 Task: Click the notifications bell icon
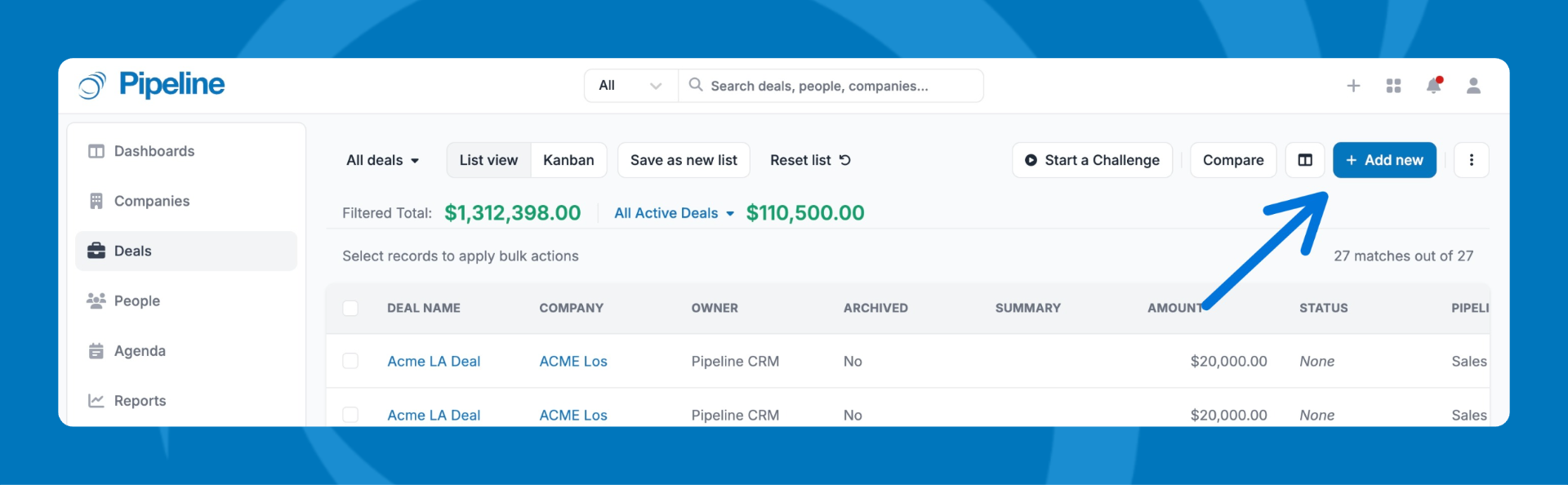pyautogui.click(x=1433, y=86)
